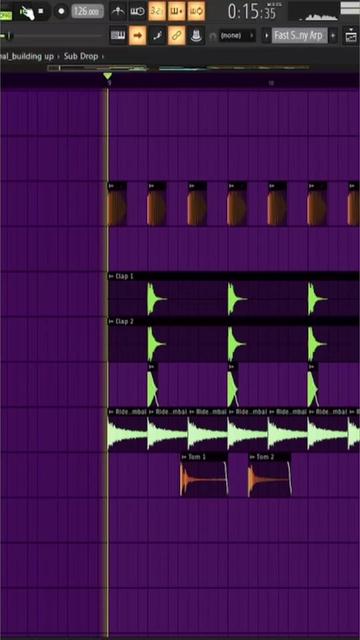Toggle the metronome icon

(x=118, y=11)
